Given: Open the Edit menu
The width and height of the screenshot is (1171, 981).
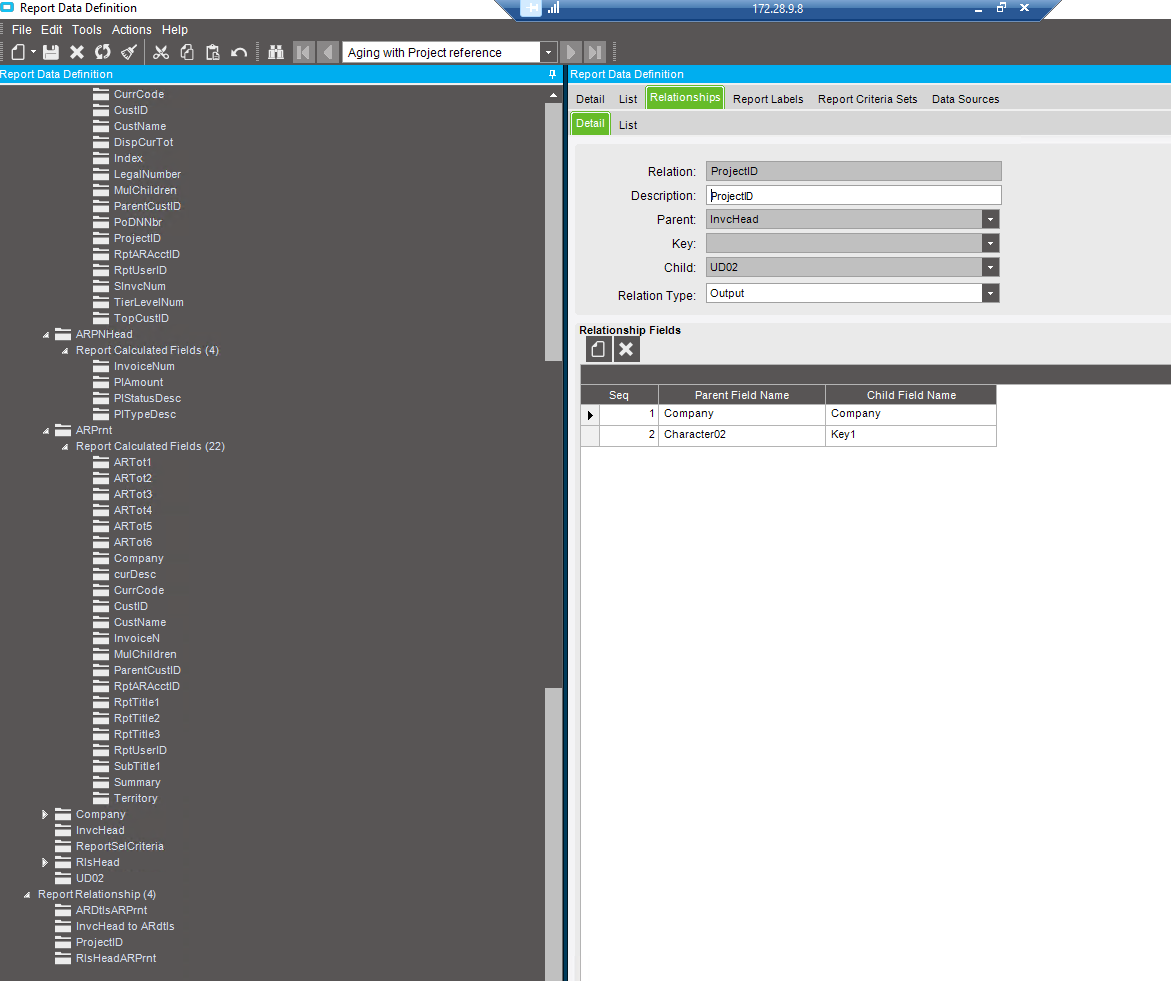Looking at the screenshot, I should tap(52, 30).
